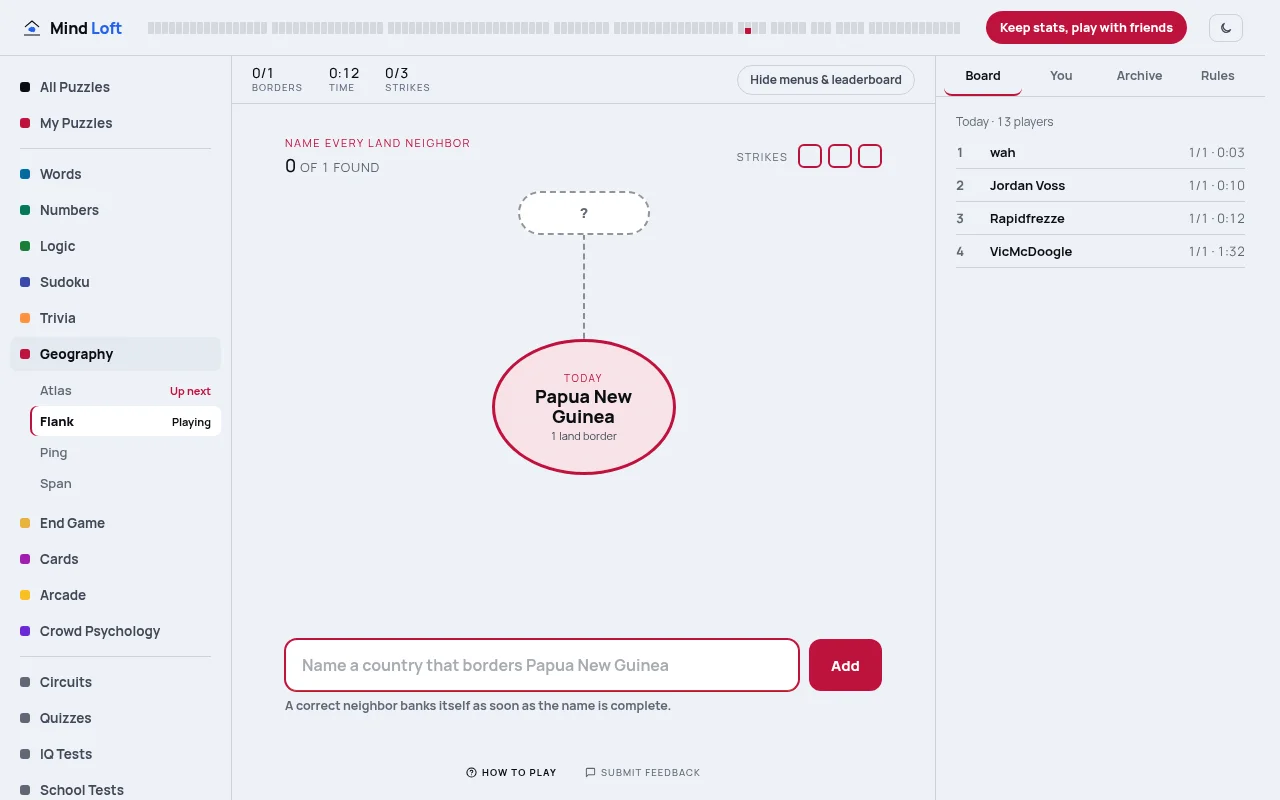
Task: Select leaderboard player wah
Action: coord(1100,153)
